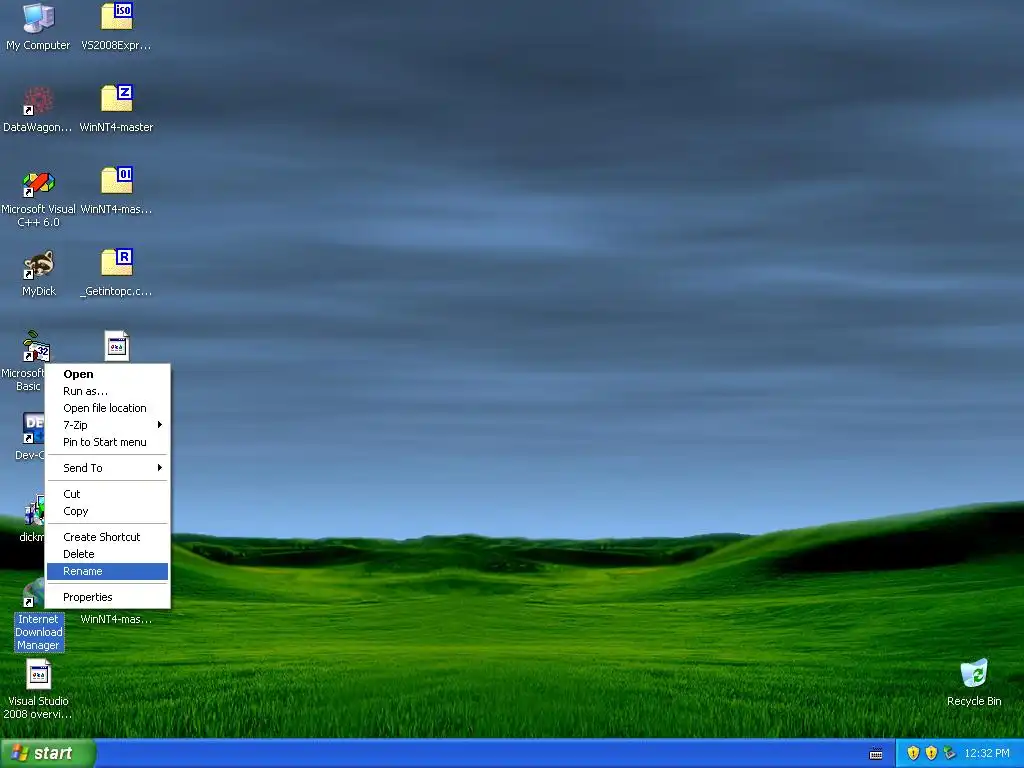Image resolution: width=1024 pixels, height=768 pixels.
Task: Click the first yellow security shield tray icon
Action: tap(913, 754)
